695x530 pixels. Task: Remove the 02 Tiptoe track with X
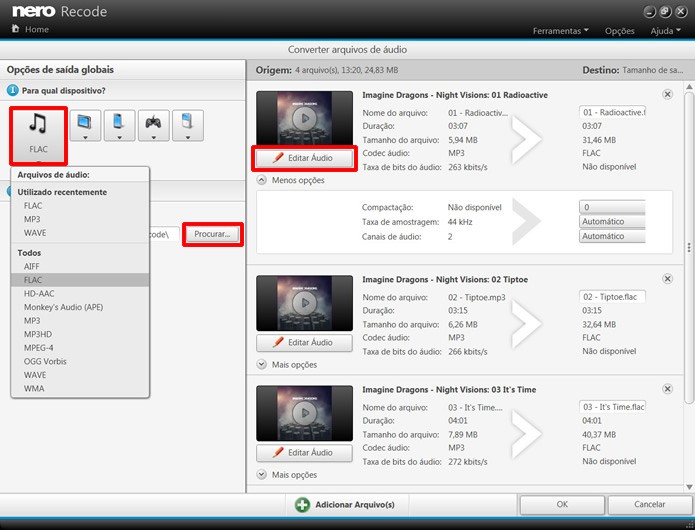(668, 279)
